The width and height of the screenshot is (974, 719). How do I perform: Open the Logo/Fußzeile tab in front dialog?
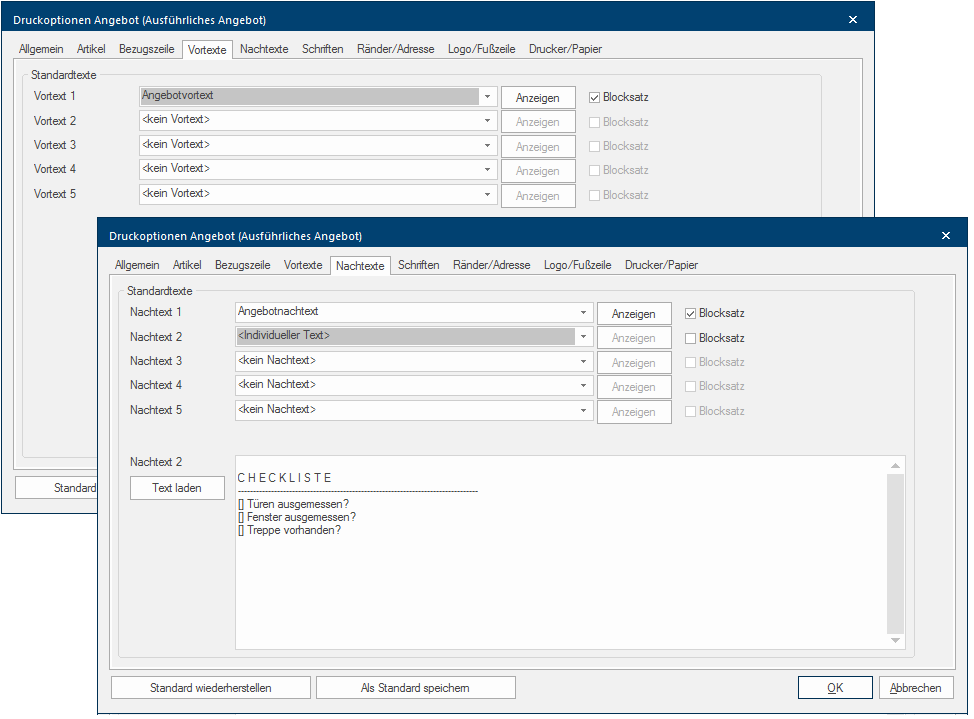click(x=577, y=266)
